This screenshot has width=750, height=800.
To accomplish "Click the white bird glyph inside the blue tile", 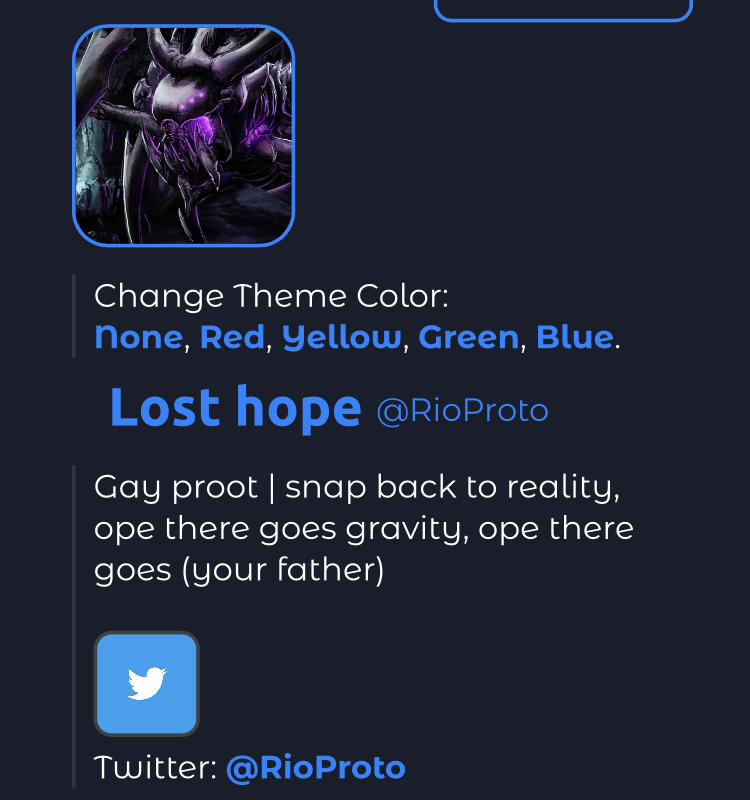I will pos(147,683).
